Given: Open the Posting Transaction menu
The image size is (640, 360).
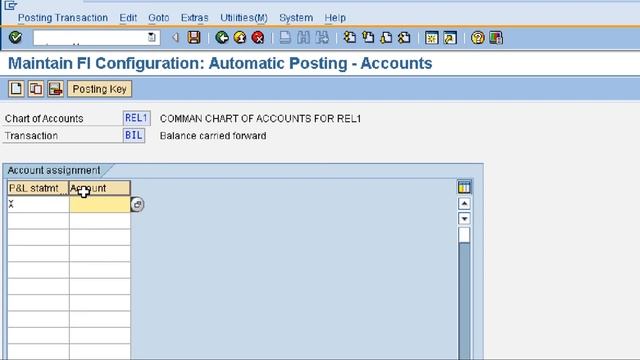Looking at the screenshot, I should 63,18.
